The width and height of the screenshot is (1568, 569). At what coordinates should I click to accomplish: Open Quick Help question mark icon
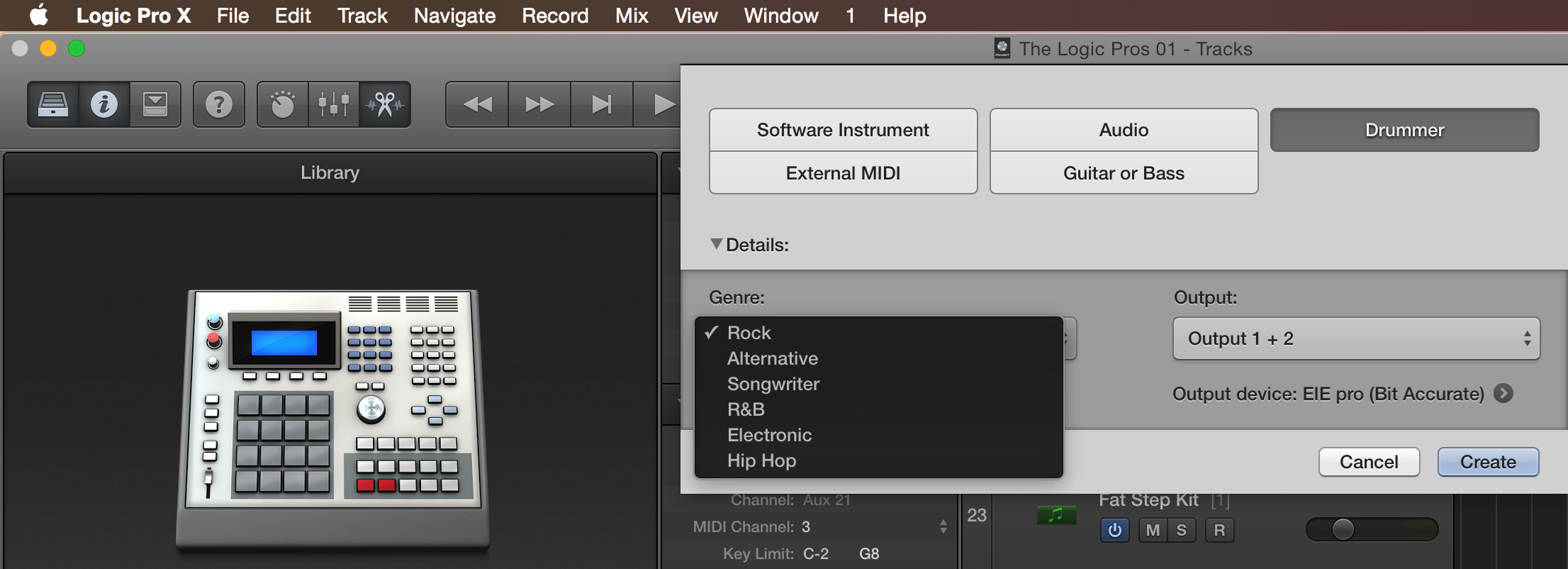[219, 105]
